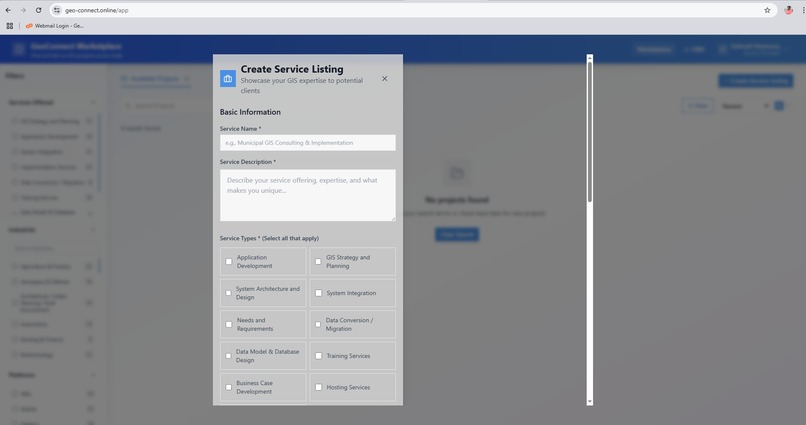Select the blurred Available Projects tab

click(155, 79)
